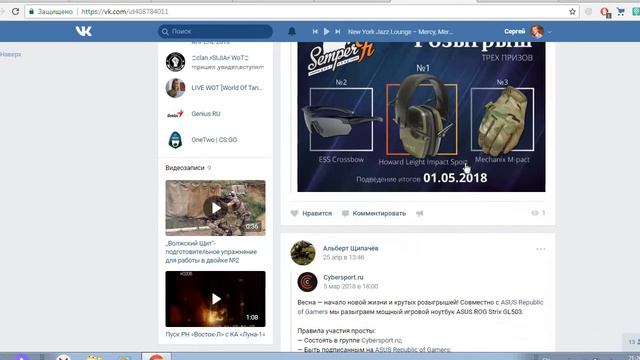Open the LIVE WOT group link
The image size is (640, 360).
(227, 88)
